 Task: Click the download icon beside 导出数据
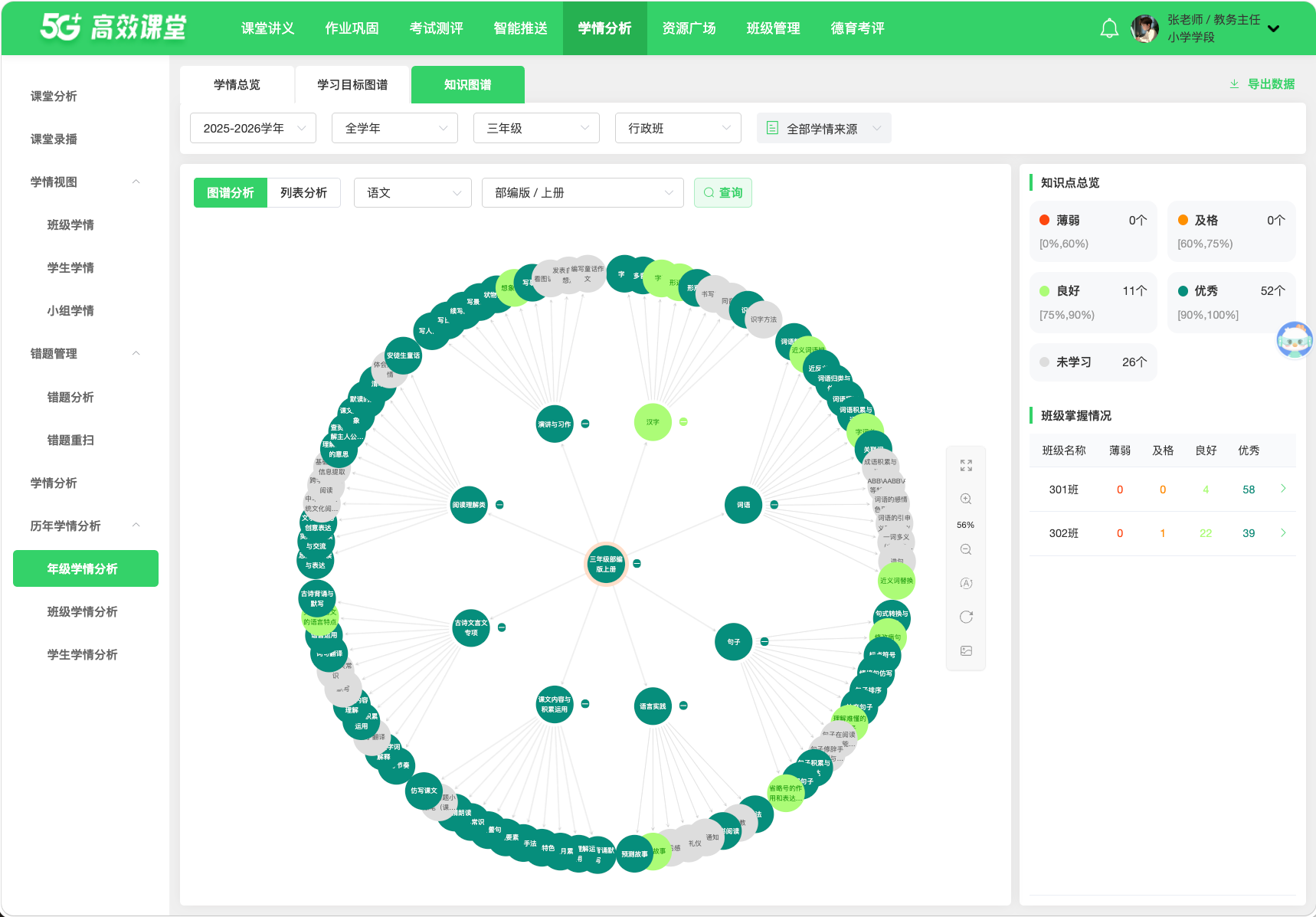[x=1234, y=84]
